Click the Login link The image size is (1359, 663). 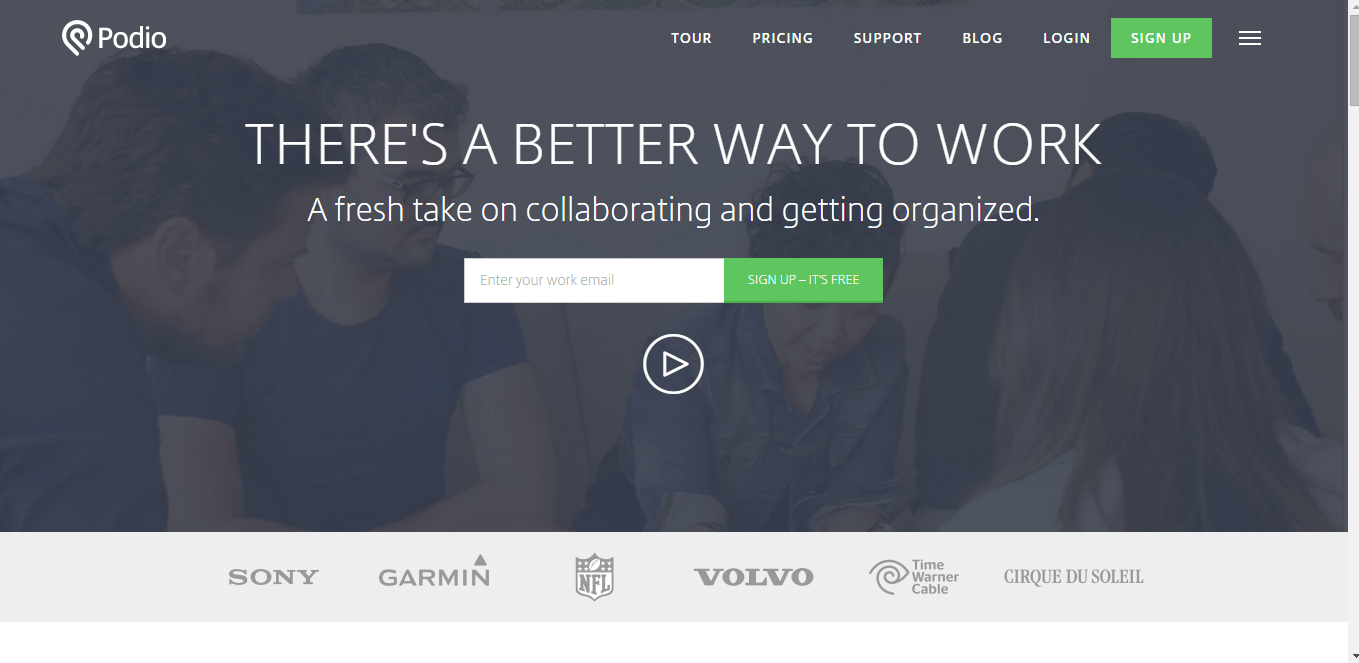1066,38
